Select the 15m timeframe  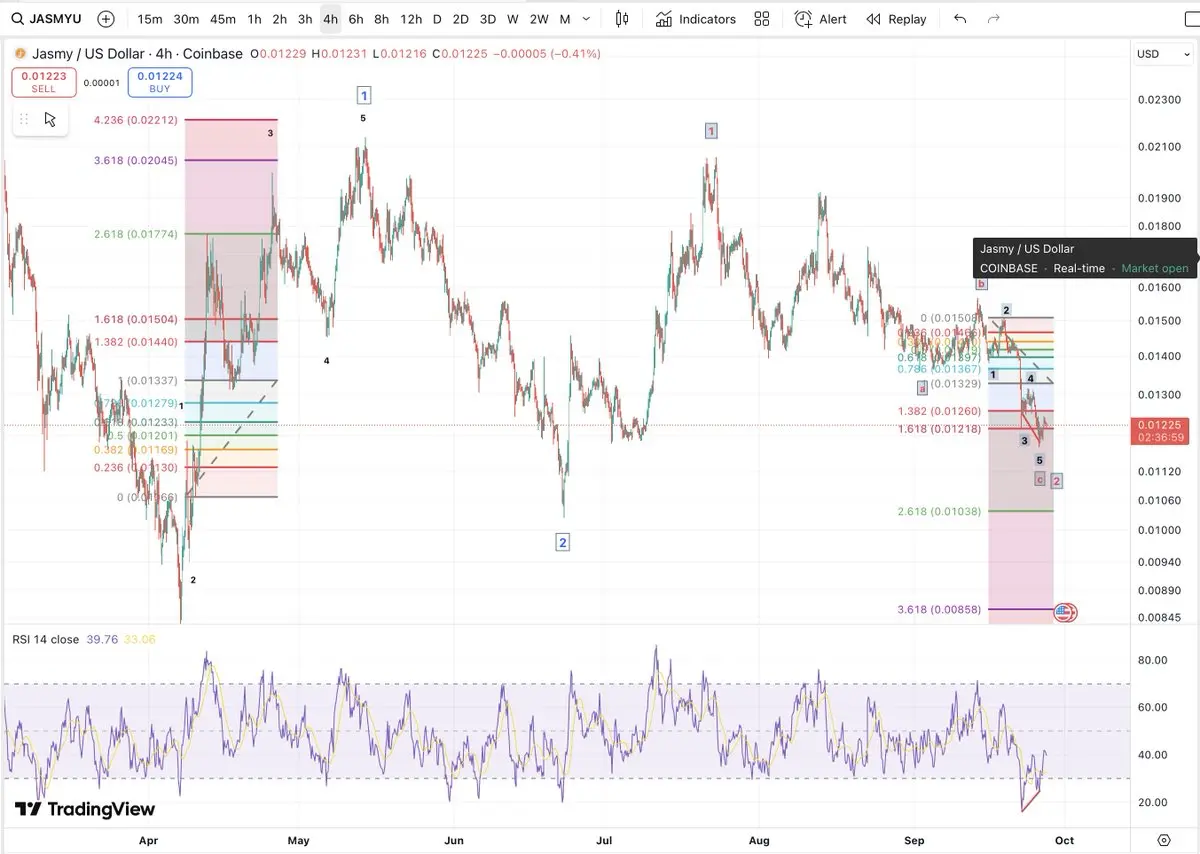point(149,19)
